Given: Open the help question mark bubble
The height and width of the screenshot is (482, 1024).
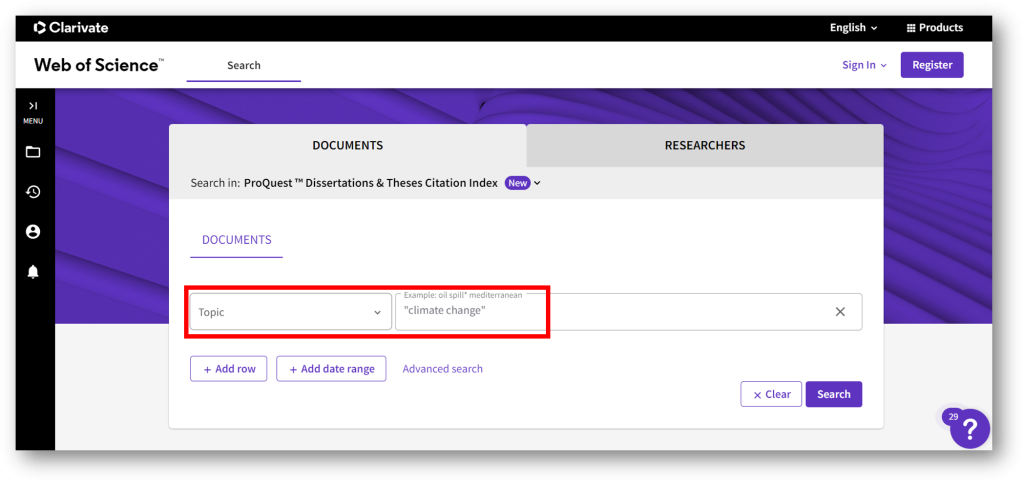Looking at the screenshot, I should pos(970,429).
